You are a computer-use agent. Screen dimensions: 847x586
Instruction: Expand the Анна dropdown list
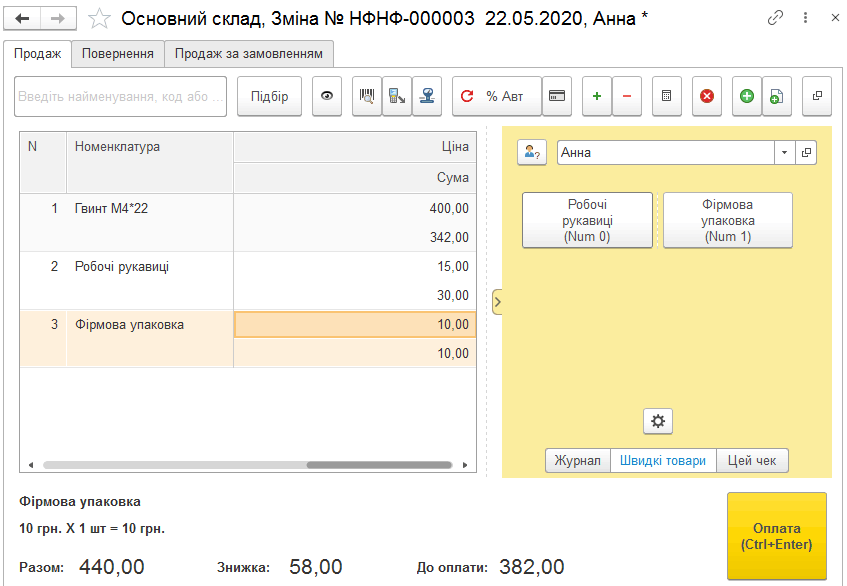(784, 152)
